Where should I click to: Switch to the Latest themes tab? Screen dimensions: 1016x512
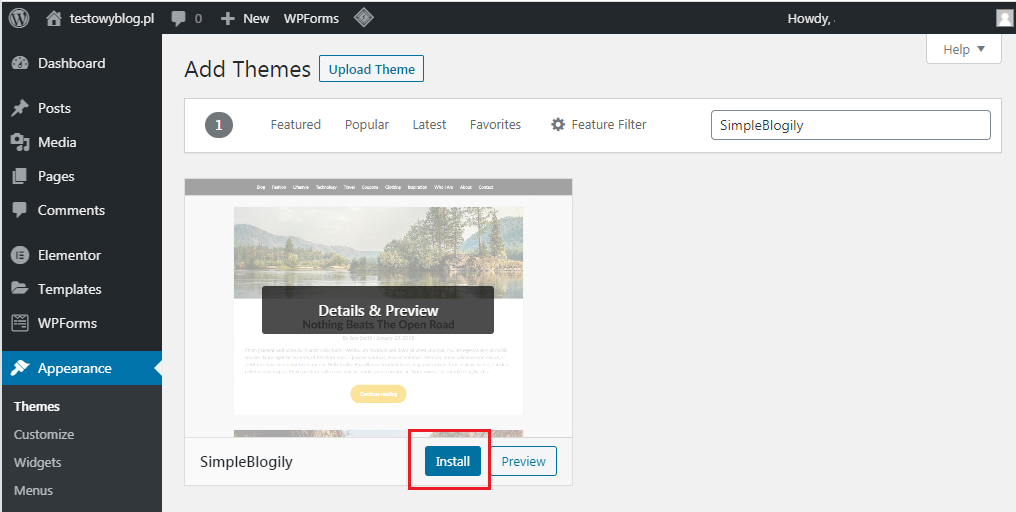click(429, 124)
